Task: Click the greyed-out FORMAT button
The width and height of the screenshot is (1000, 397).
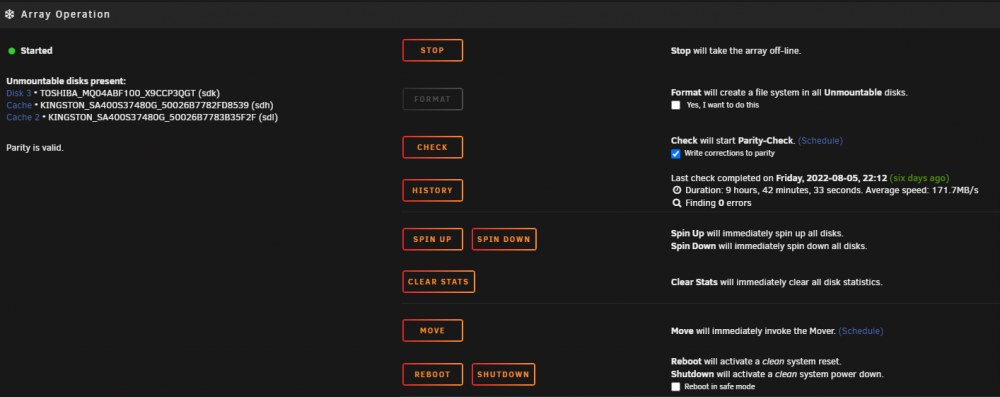Action: click(x=432, y=99)
